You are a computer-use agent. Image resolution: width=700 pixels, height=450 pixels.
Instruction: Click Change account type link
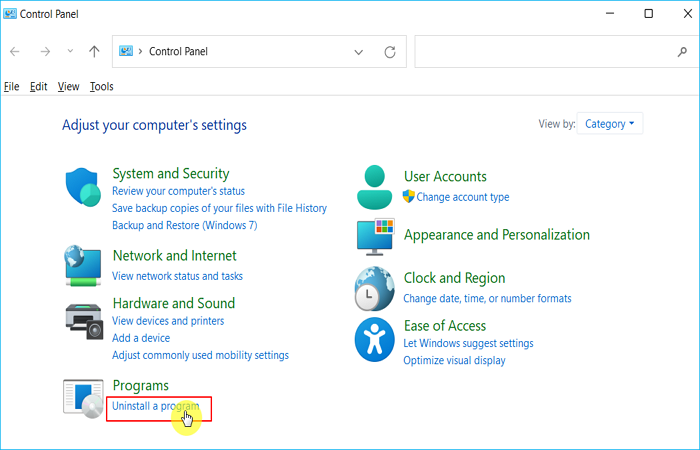click(463, 197)
